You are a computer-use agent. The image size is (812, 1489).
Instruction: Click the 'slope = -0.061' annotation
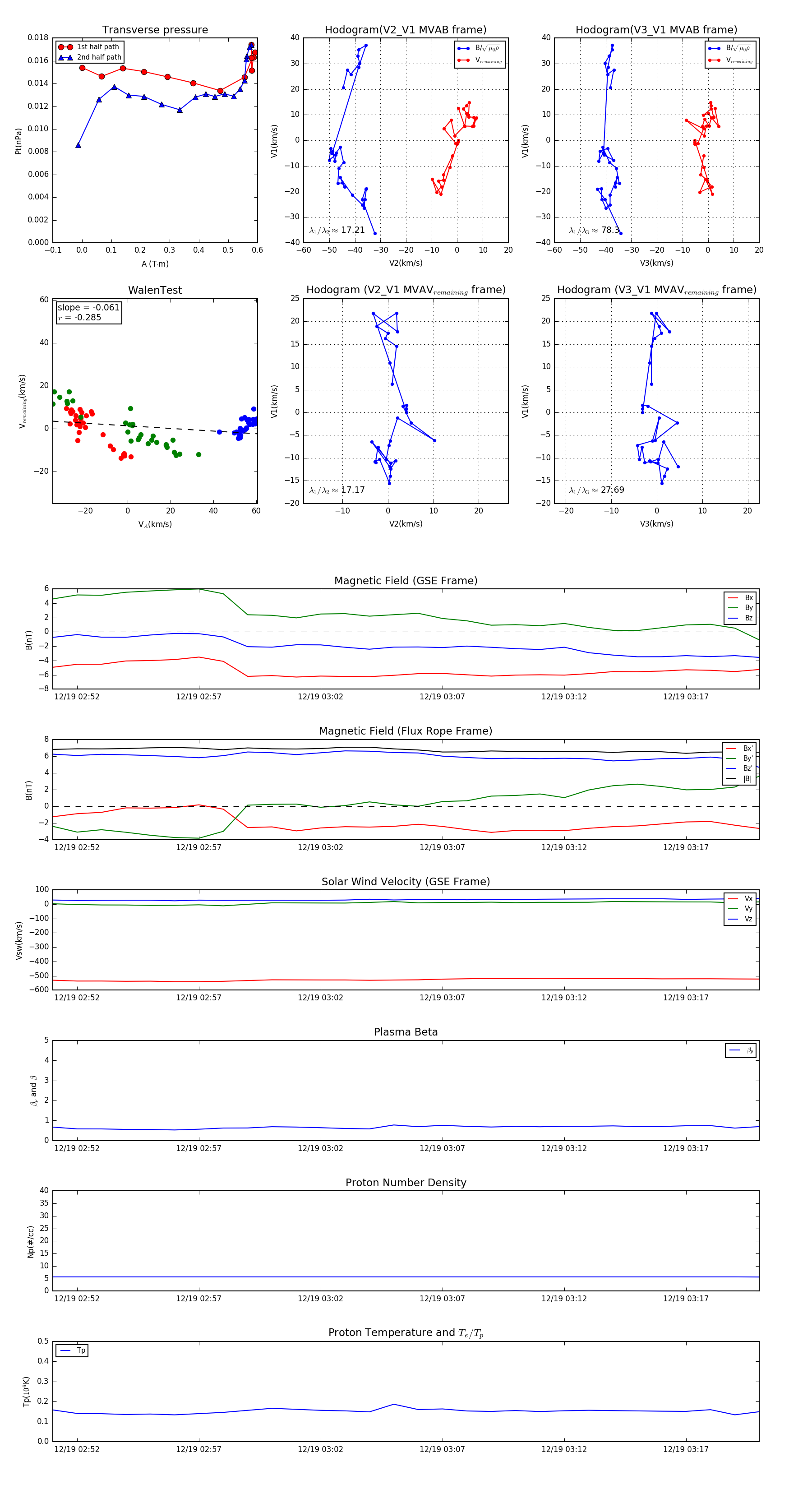(88, 308)
